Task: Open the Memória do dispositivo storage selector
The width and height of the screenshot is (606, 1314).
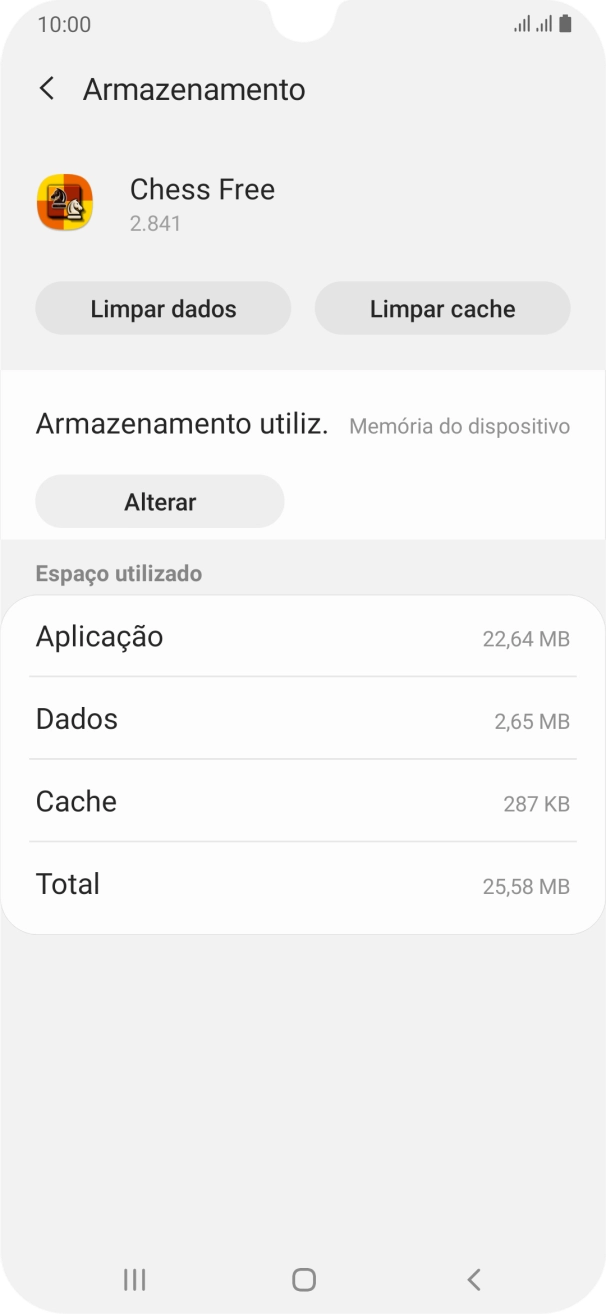Action: pos(460,426)
